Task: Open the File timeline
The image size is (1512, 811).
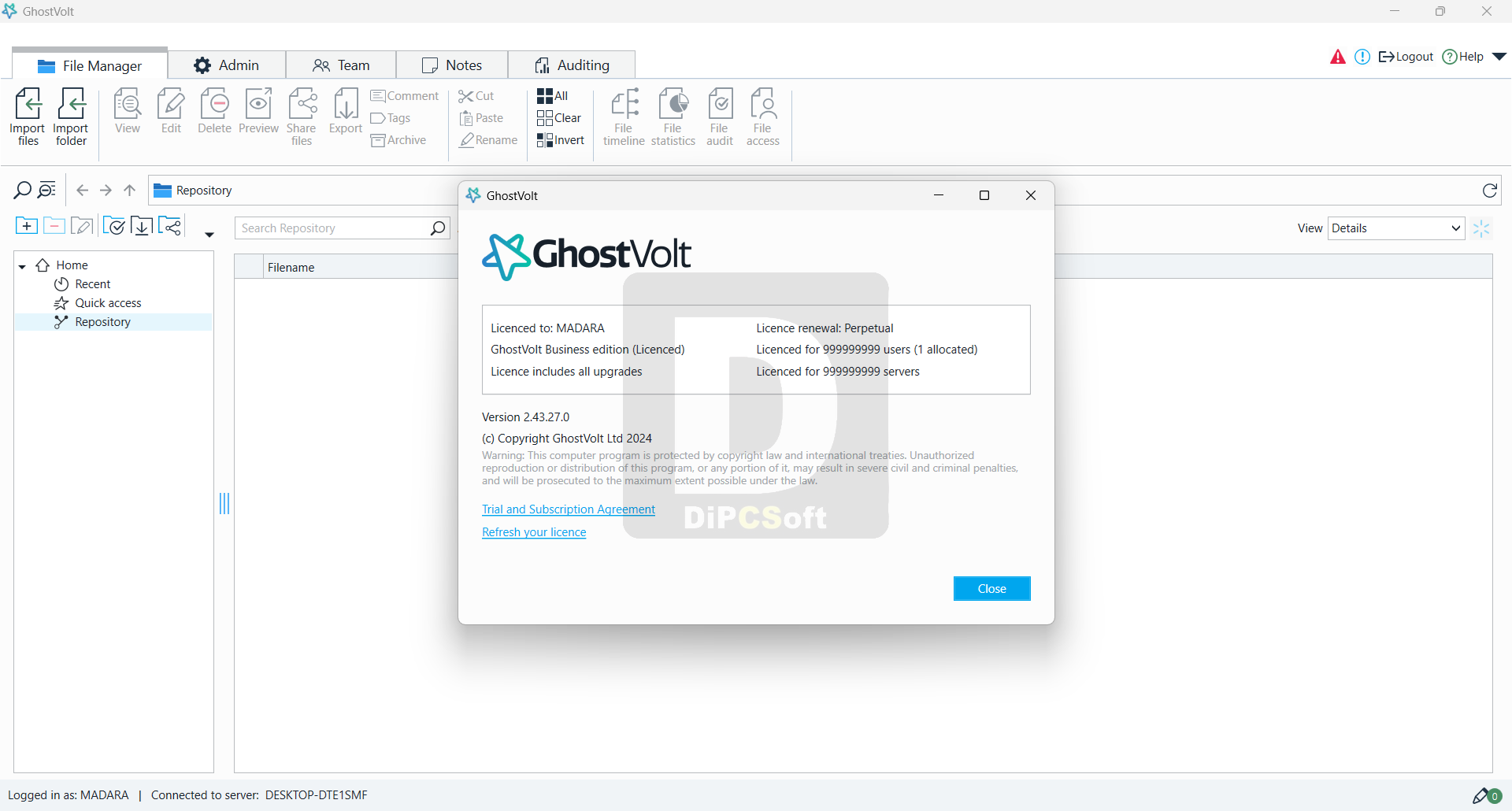Action: click(x=624, y=117)
